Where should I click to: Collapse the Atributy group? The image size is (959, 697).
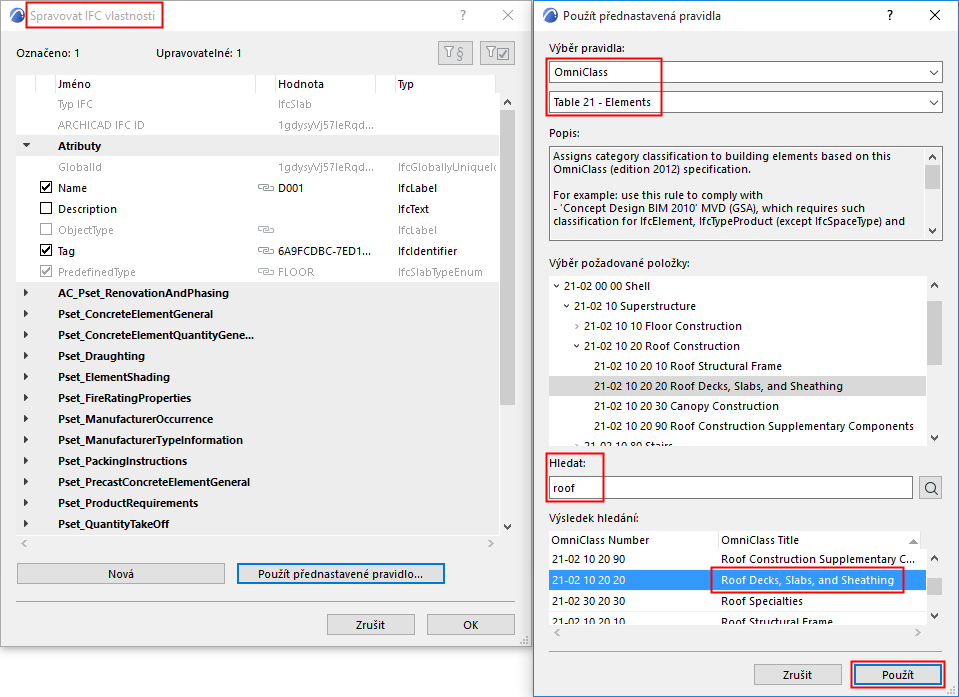coord(26,146)
